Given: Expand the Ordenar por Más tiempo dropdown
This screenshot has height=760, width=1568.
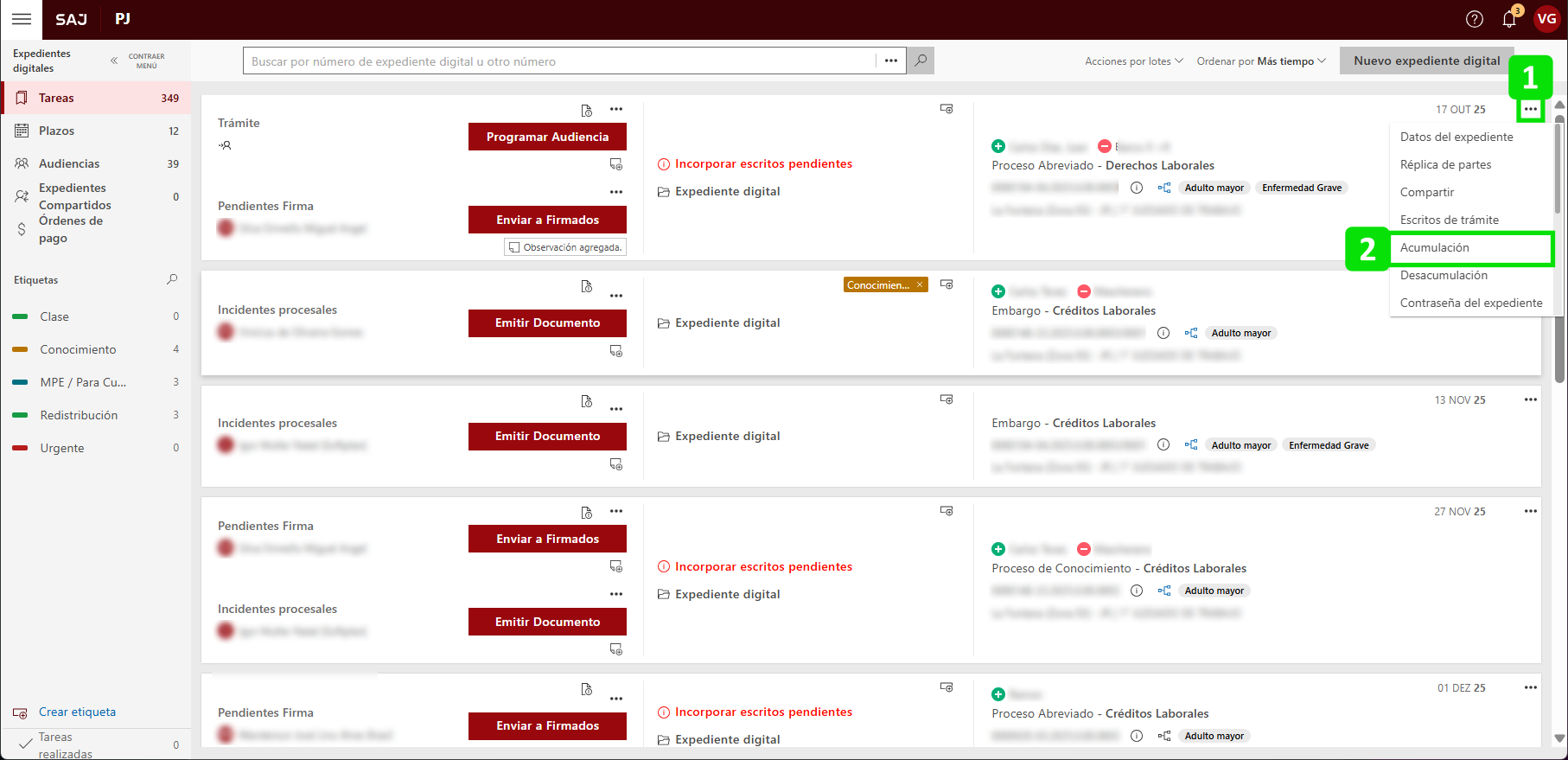Looking at the screenshot, I should click(x=1260, y=61).
